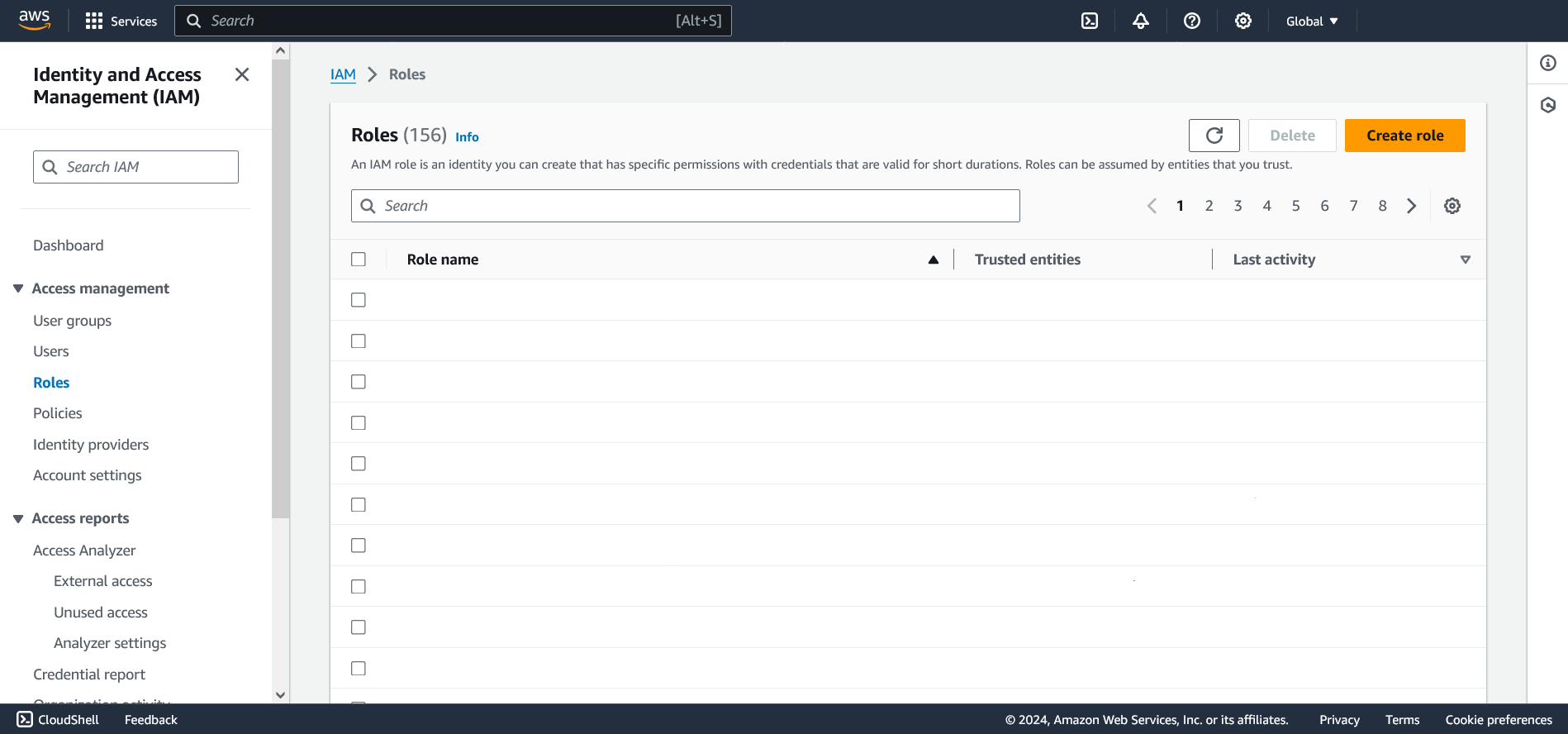Open the notifications bell
The height and width of the screenshot is (734, 1568).
[1141, 21]
